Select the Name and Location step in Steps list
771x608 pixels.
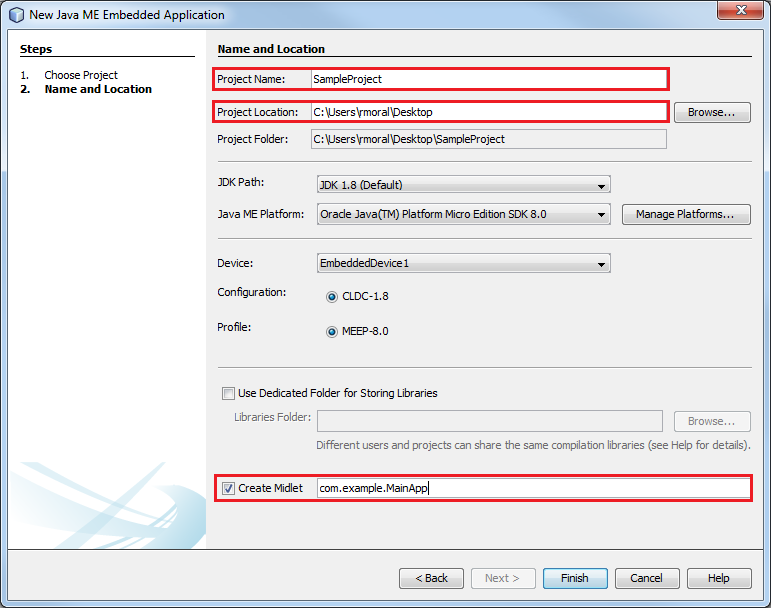tap(98, 89)
